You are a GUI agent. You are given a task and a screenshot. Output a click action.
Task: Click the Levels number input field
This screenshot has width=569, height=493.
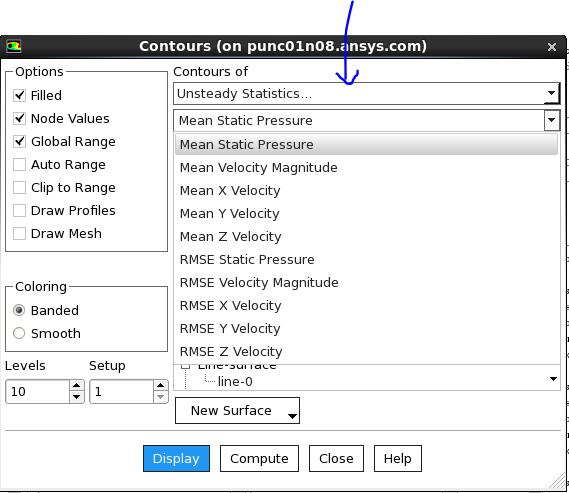37,391
